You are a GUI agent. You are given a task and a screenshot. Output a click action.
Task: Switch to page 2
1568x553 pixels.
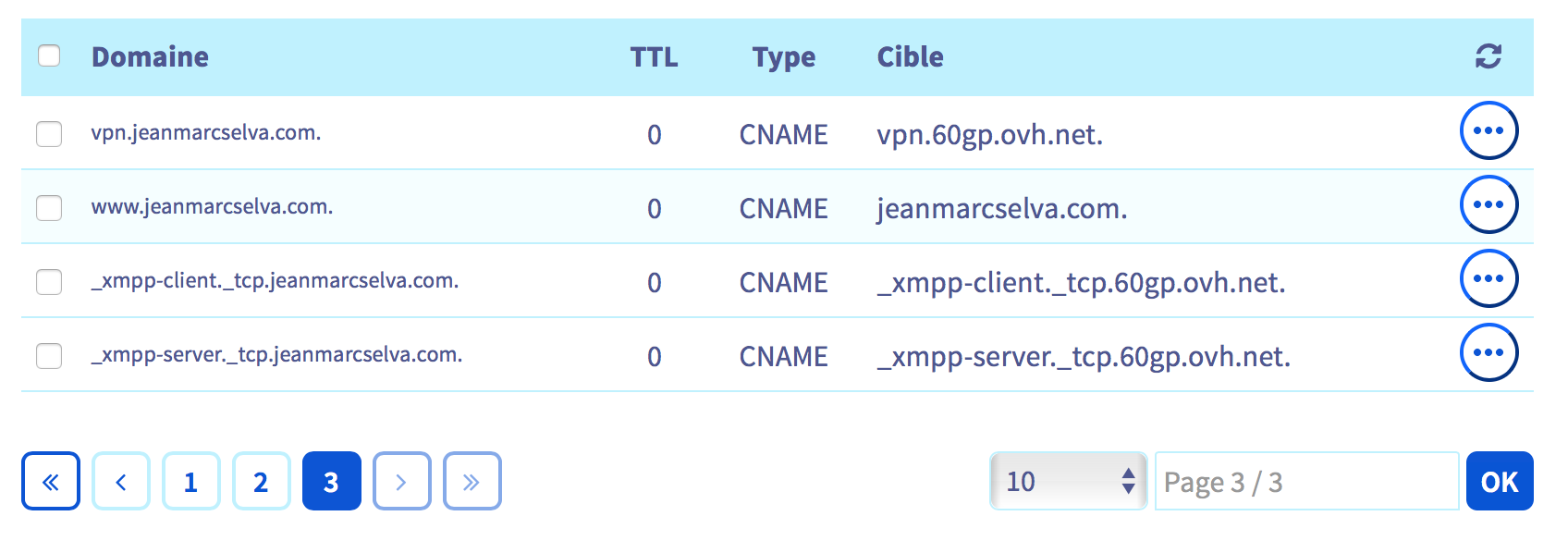[x=262, y=481]
